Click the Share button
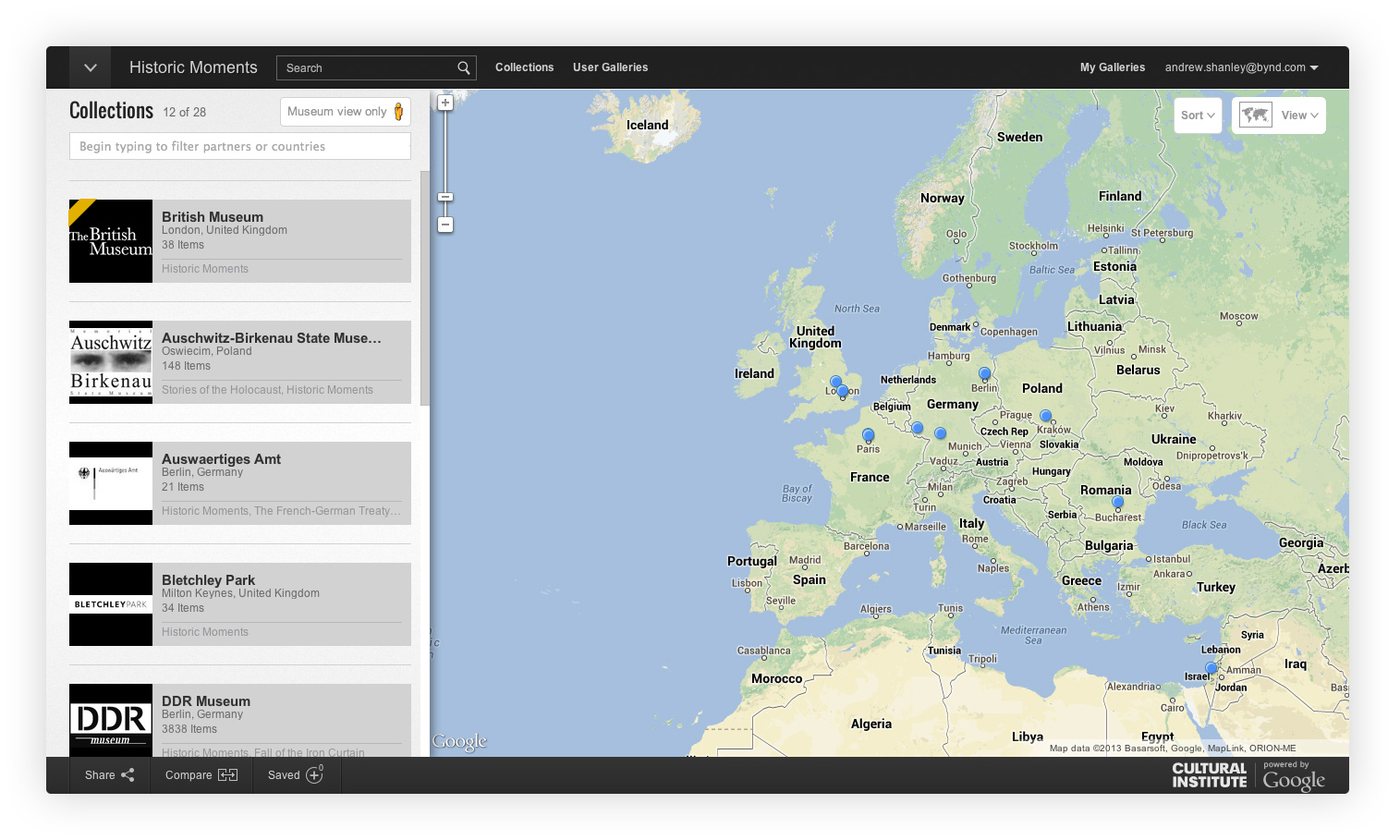Viewport: 1400px width, 840px height. (x=110, y=775)
